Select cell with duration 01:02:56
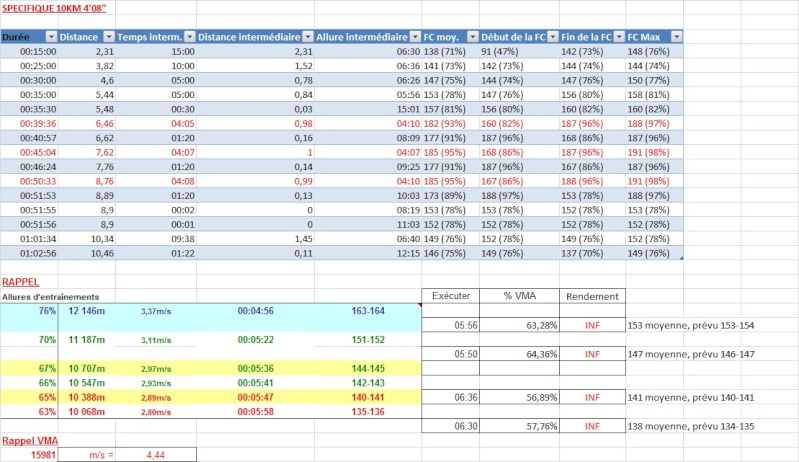The width and height of the screenshot is (799, 462). click(30, 253)
